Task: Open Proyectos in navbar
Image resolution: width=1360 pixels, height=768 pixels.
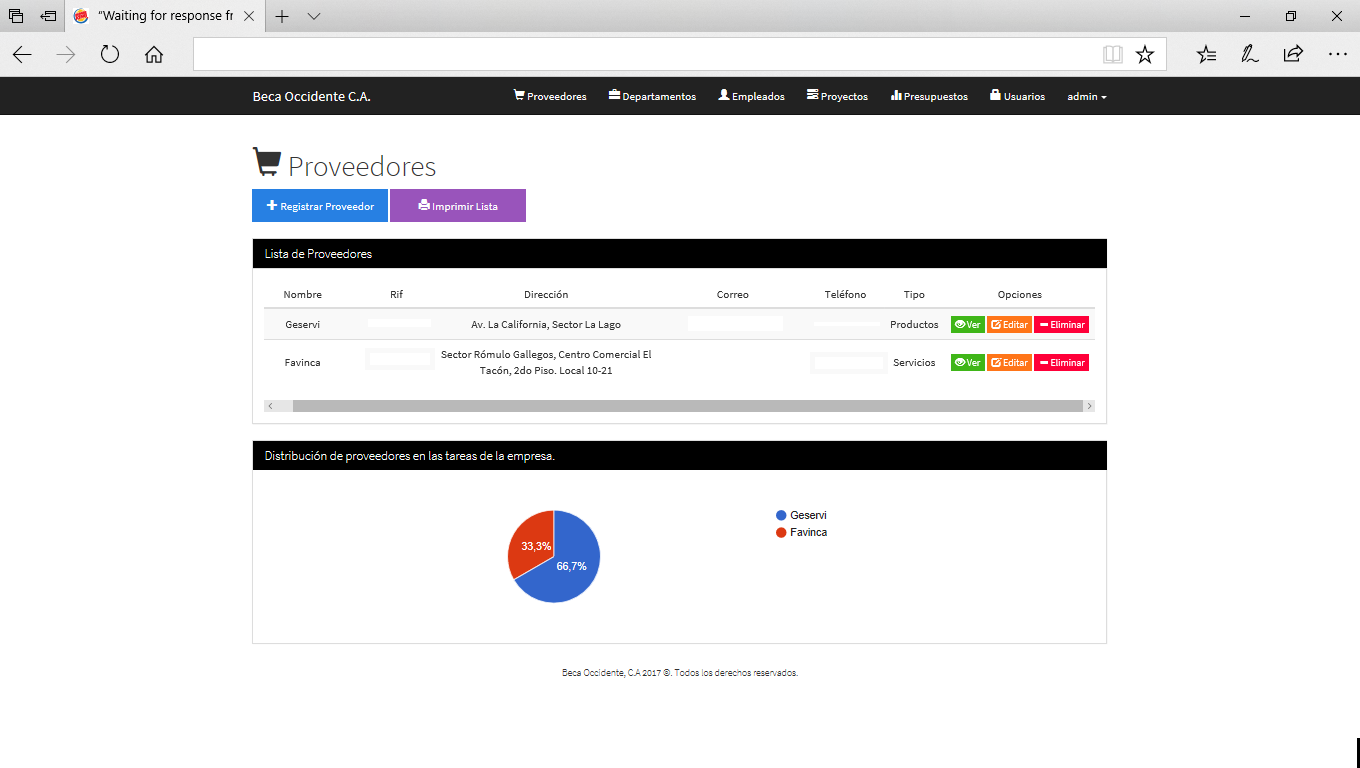Action: [837, 96]
